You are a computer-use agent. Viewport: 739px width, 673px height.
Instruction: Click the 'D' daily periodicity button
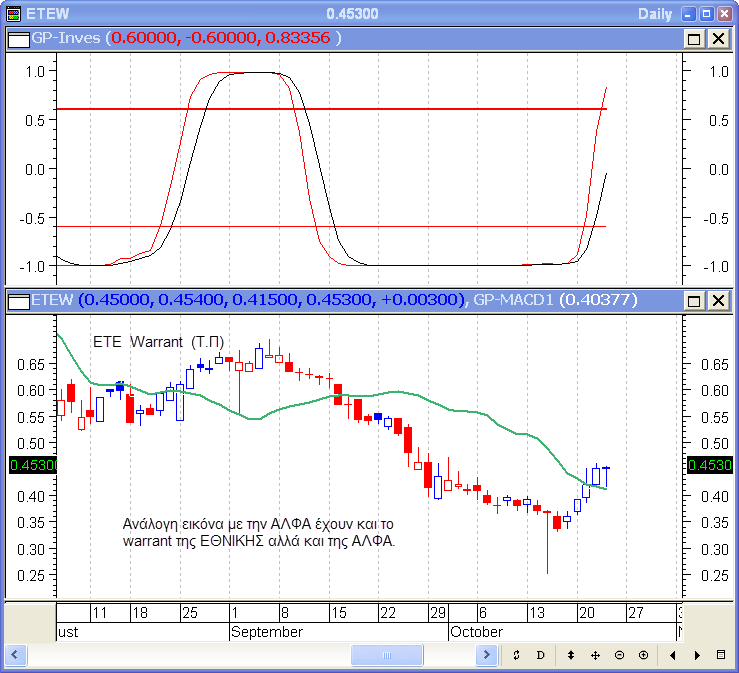(x=540, y=655)
